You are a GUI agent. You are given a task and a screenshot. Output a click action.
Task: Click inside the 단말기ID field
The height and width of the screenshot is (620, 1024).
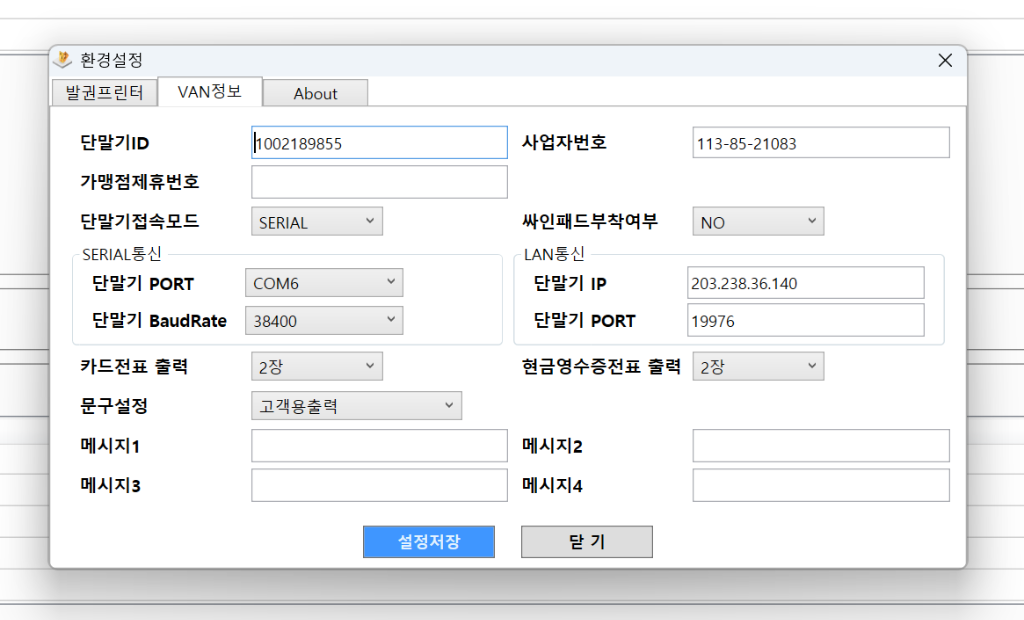point(379,142)
